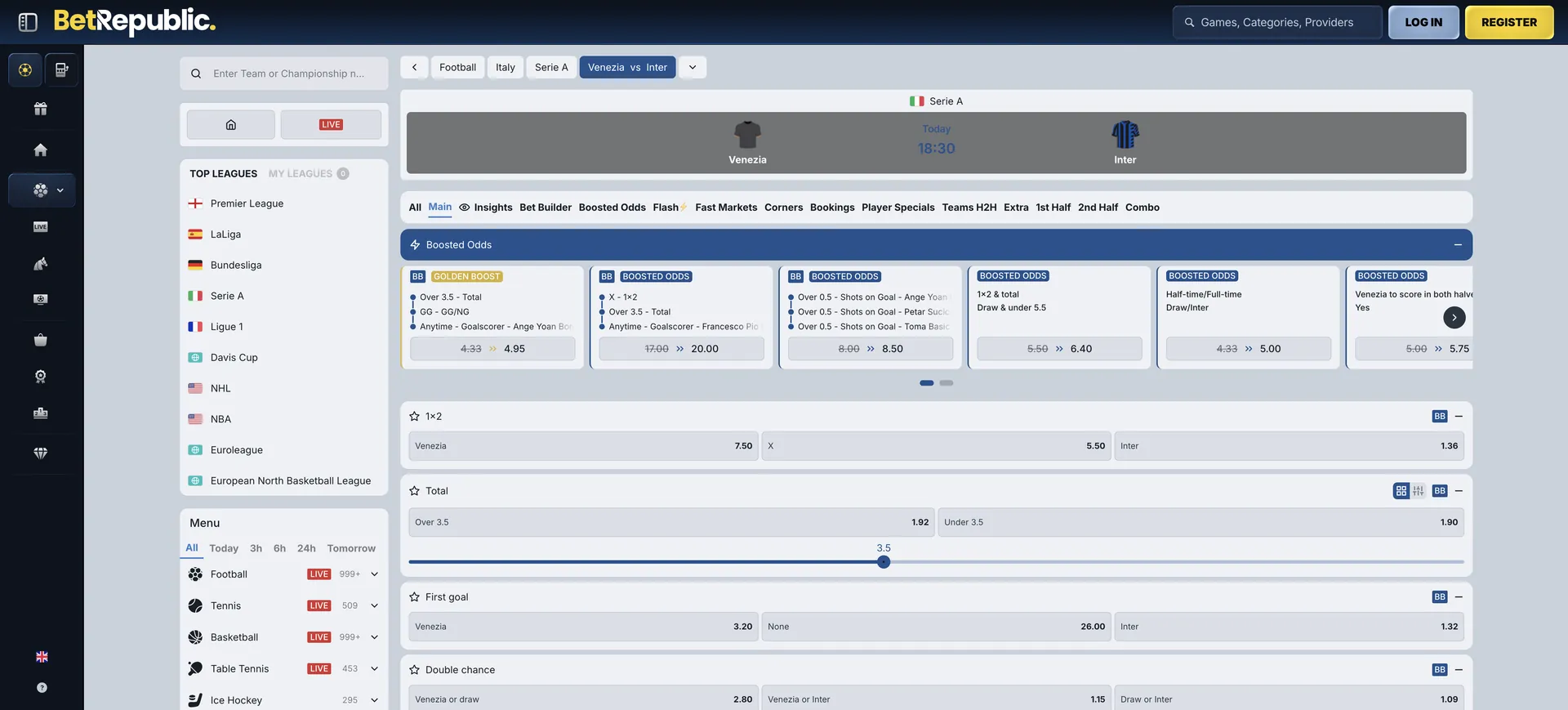Switch to the Corners tab
This screenshot has height=710, width=1568.
(x=783, y=208)
